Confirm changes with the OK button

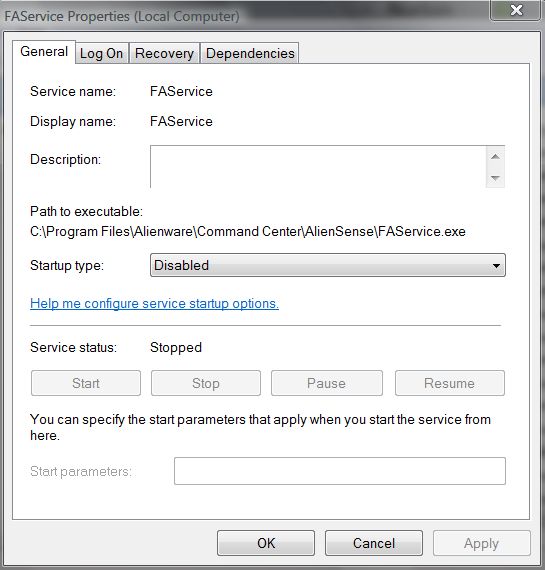coord(266,543)
